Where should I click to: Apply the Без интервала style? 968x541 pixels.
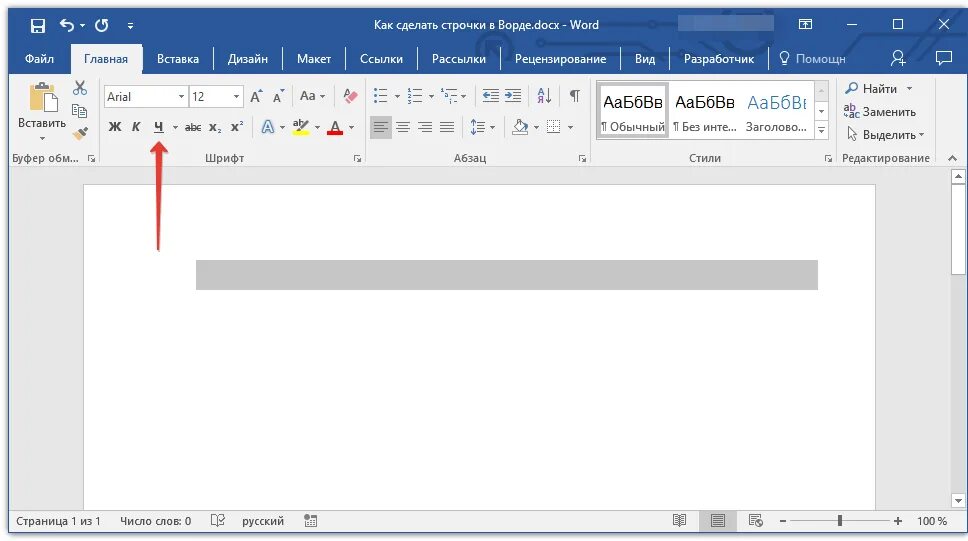(x=704, y=111)
